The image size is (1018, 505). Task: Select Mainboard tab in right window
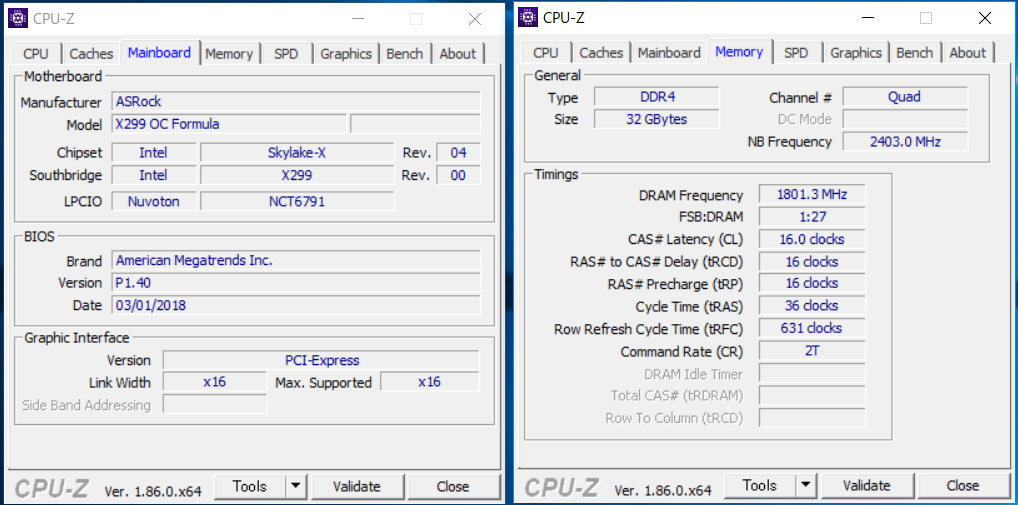[x=669, y=53]
